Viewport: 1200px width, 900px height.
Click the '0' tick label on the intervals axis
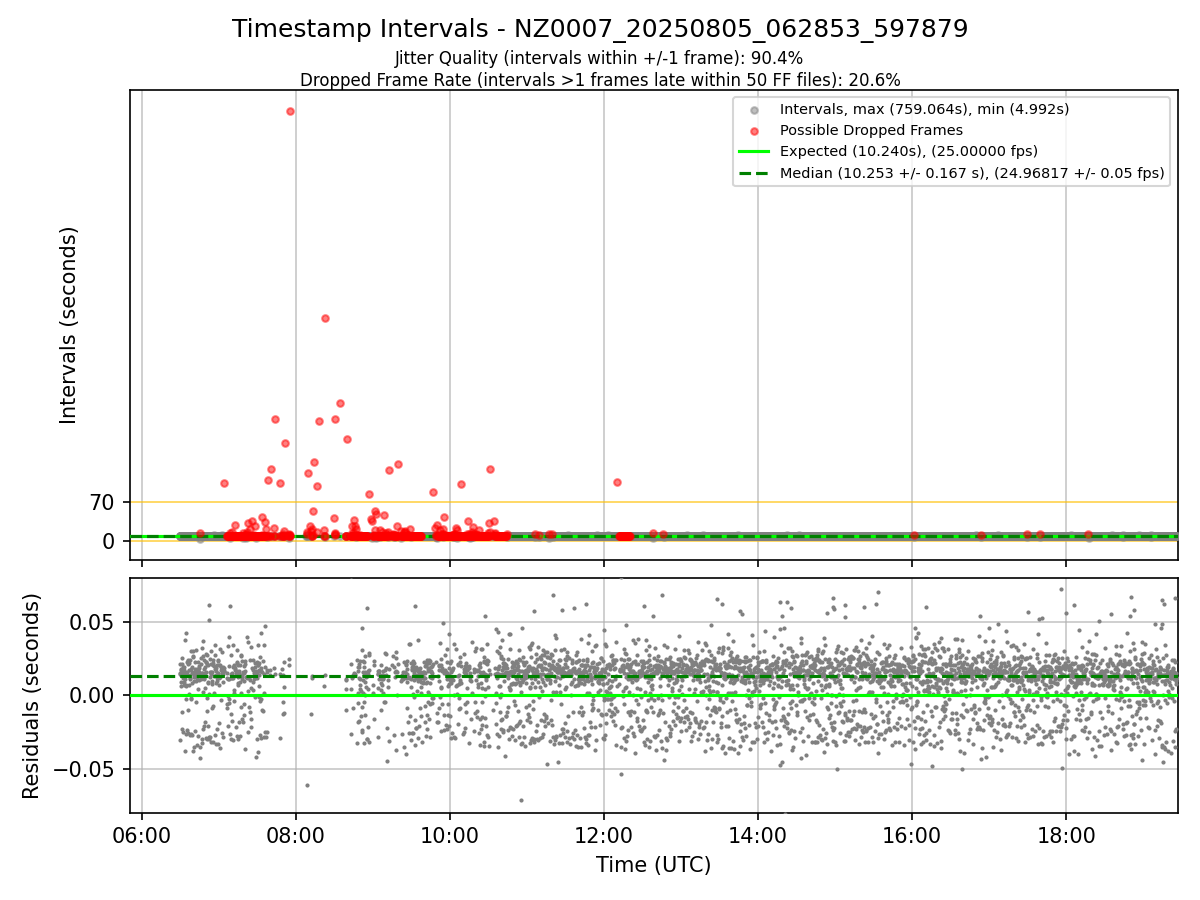coord(110,541)
